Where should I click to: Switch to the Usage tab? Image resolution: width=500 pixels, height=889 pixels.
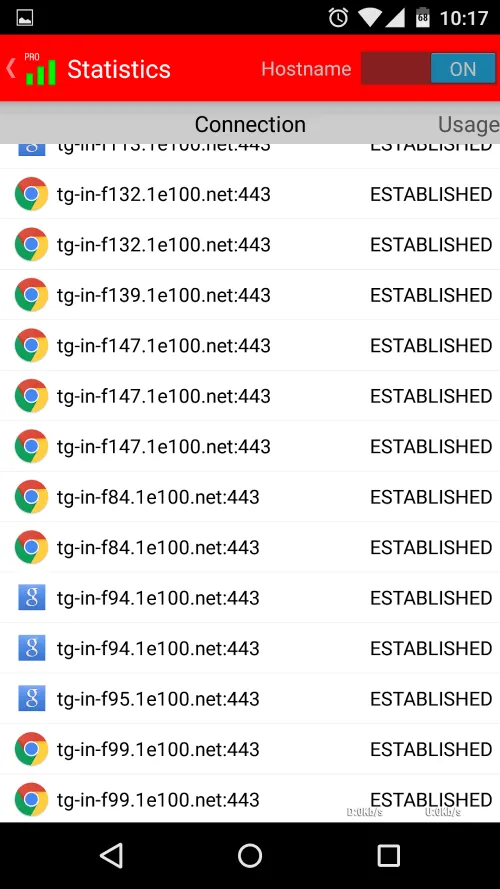pos(468,124)
